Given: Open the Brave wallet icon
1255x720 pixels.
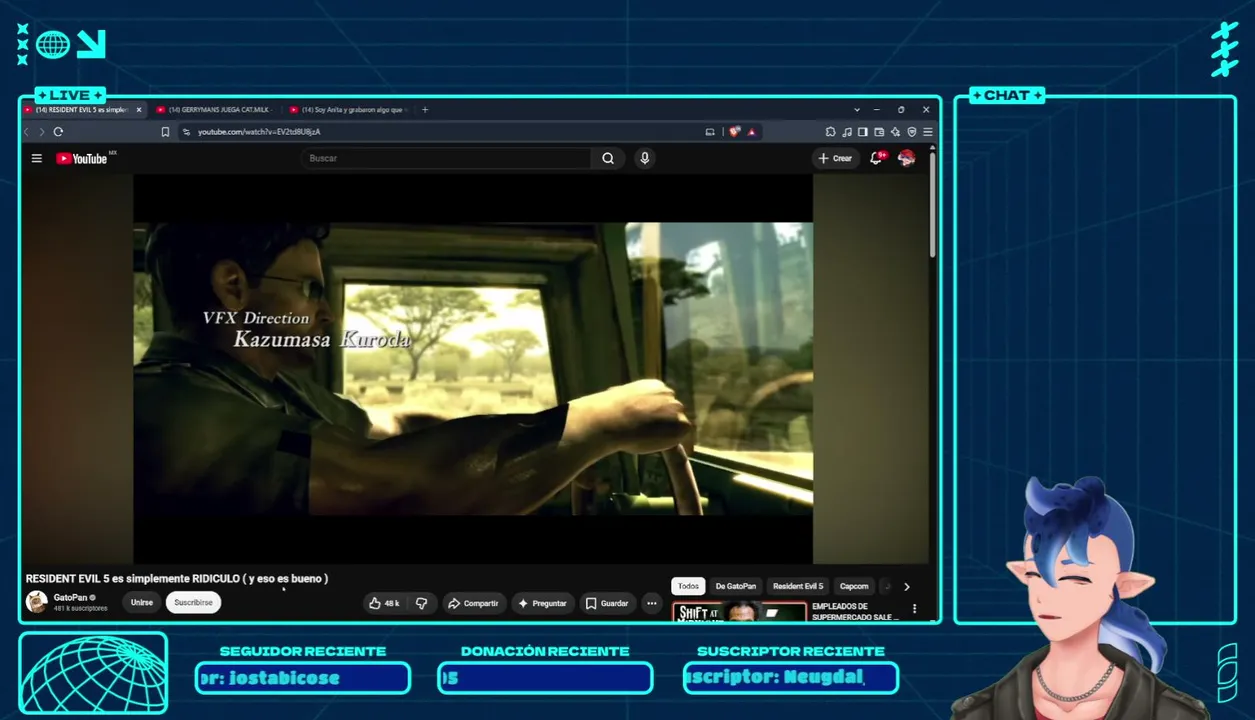Looking at the screenshot, I should 879,132.
